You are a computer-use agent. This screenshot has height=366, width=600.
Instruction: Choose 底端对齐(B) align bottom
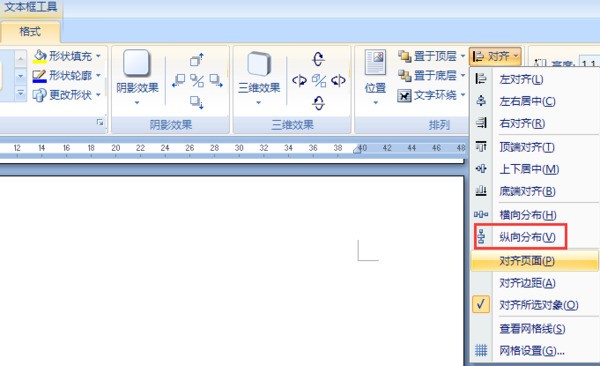(535, 191)
